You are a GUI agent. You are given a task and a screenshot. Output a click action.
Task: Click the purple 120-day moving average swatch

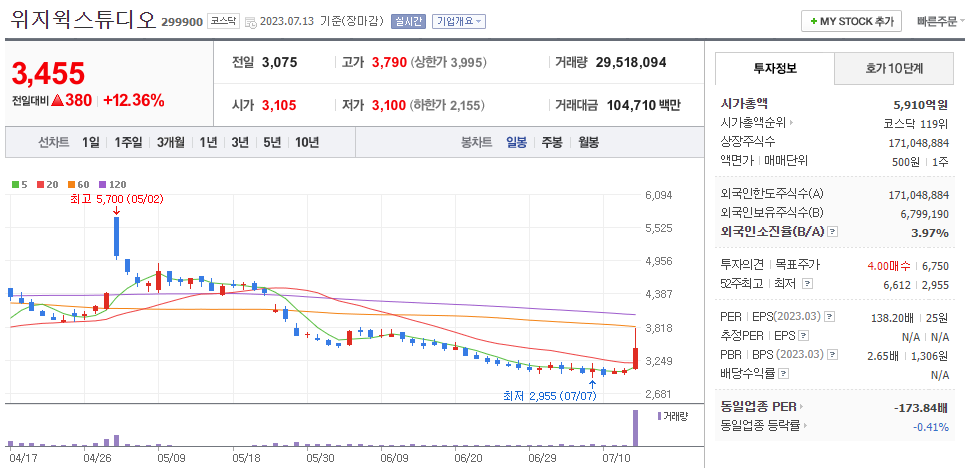click(x=102, y=184)
